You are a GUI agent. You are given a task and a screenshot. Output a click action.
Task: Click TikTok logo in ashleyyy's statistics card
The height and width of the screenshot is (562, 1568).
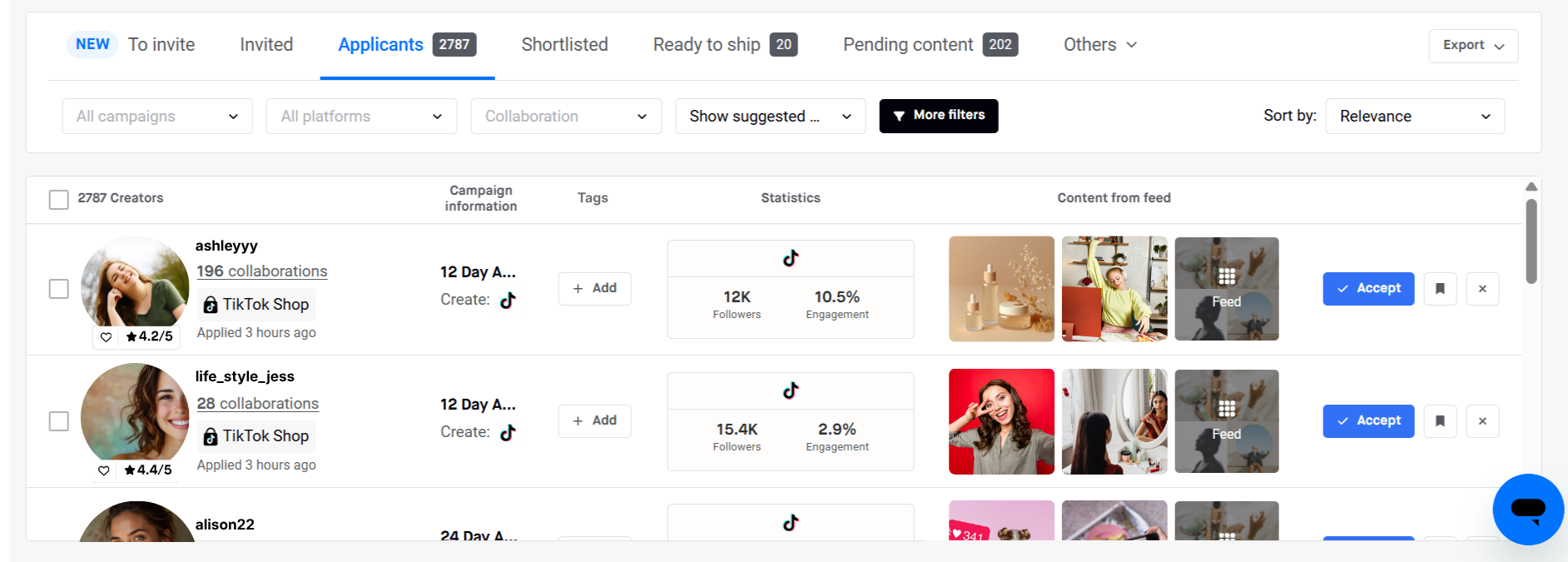[791, 258]
